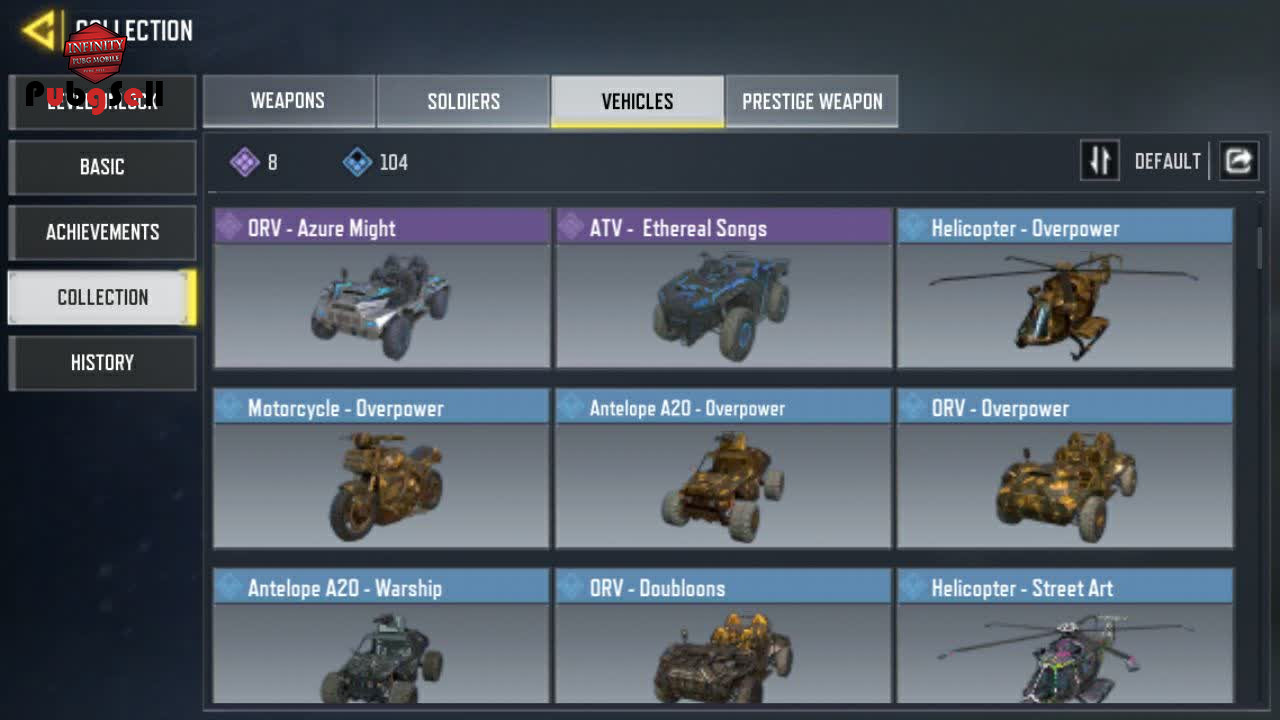Viewport: 1280px width, 720px height.
Task: Open the ACHIEVEMENTS sidebar section
Action: (x=102, y=232)
